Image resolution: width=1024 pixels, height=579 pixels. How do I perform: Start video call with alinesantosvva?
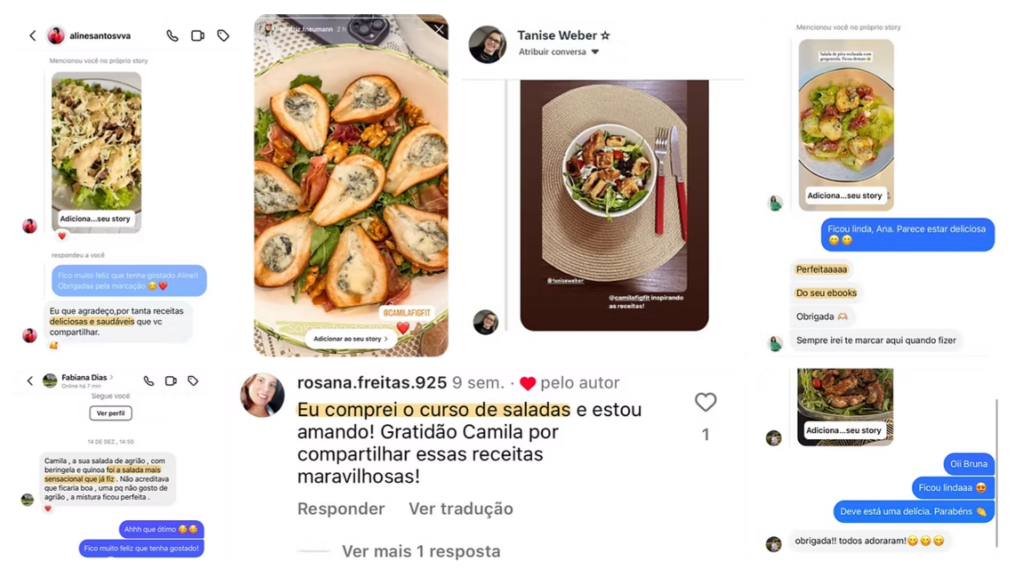coord(198,36)
